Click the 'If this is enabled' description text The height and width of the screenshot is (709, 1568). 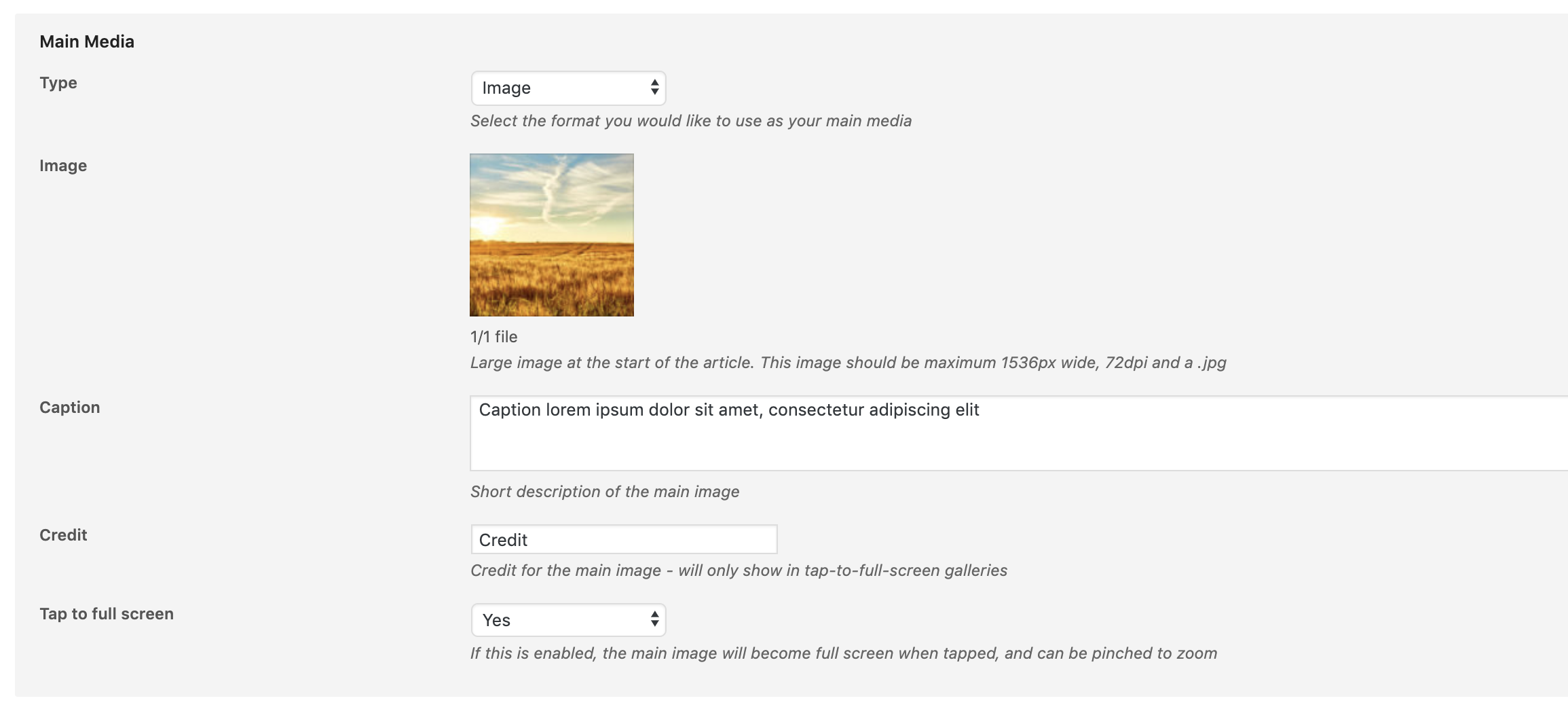pos(844,653)
